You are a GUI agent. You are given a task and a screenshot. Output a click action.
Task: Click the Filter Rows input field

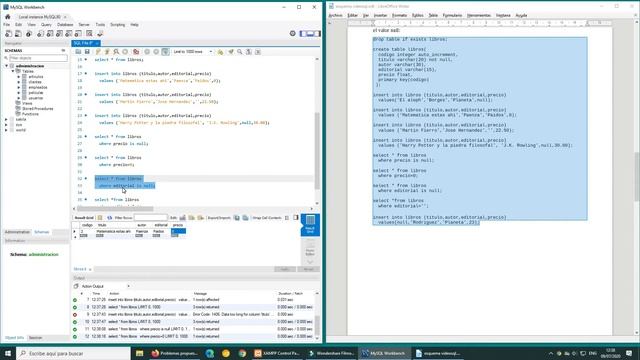tap(151, 218)
